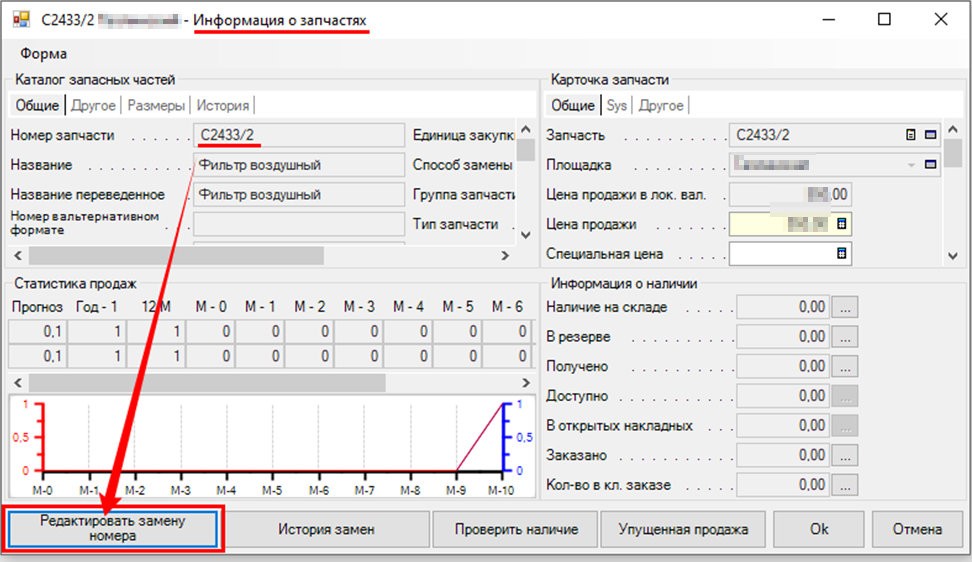Open the calculator in the Цена продажи field
972x562 pixels.
841,224
